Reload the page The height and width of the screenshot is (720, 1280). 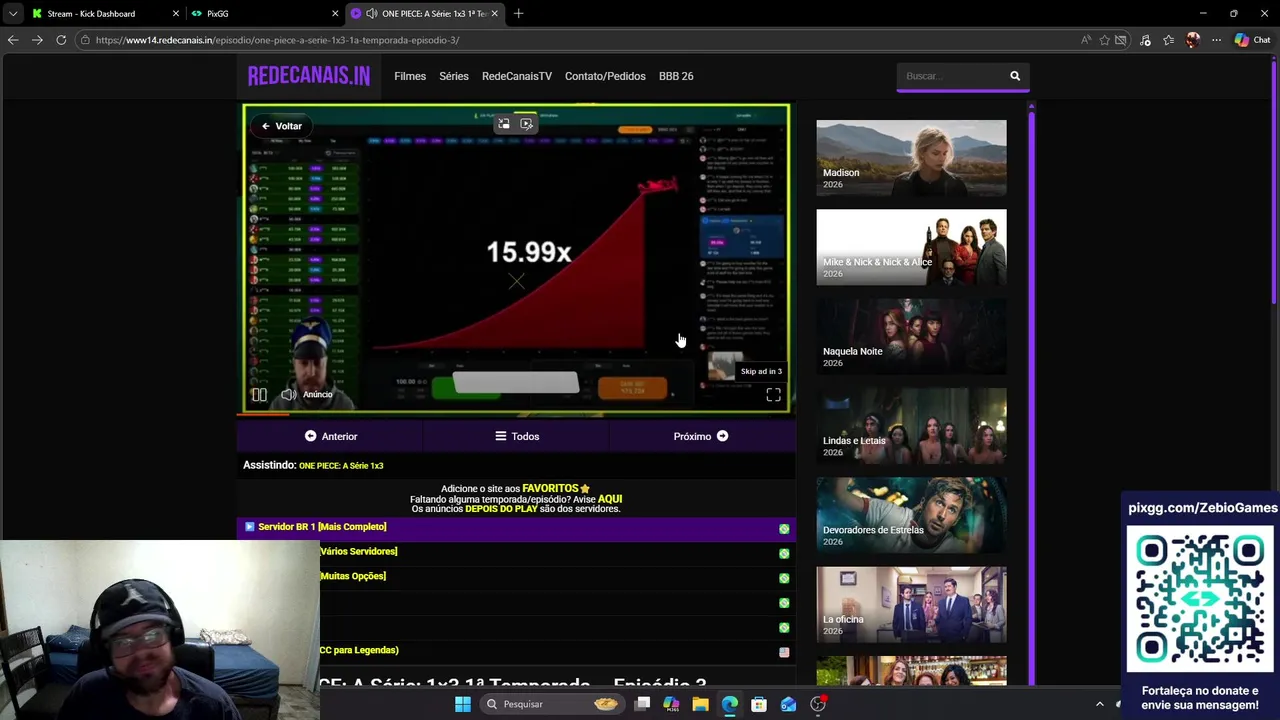point(61,40)
